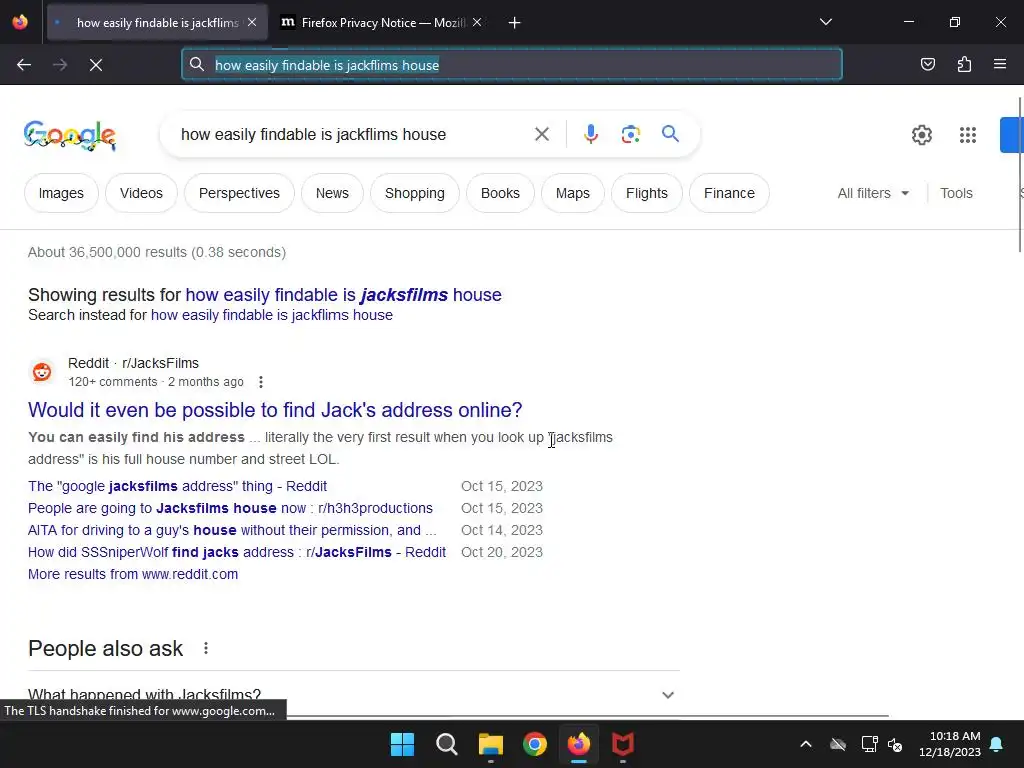
Task: Open 'People are going to Jacksfilms house' link
Action: point(230,508)
